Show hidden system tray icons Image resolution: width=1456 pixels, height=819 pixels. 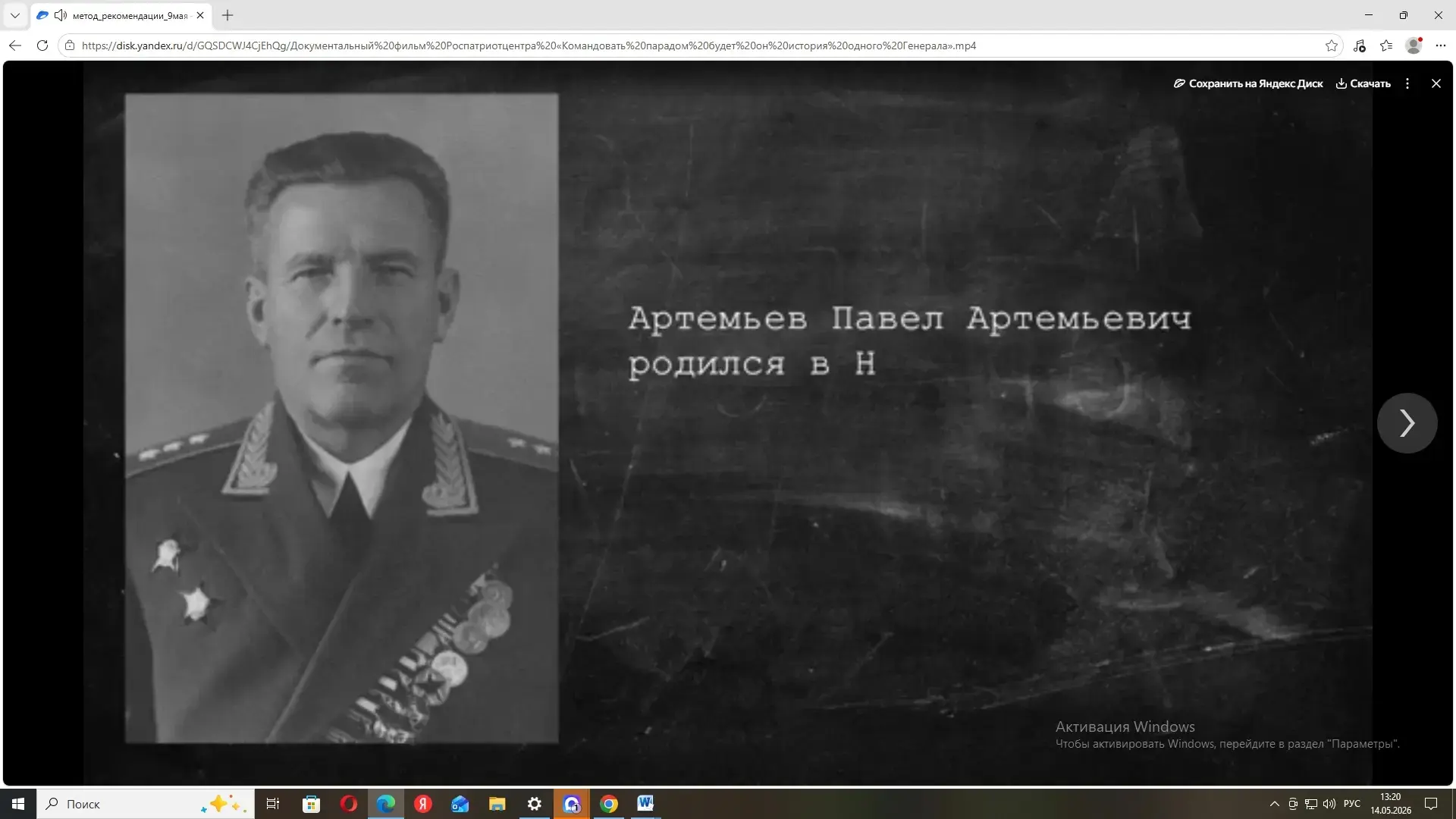coord(1275,804)
